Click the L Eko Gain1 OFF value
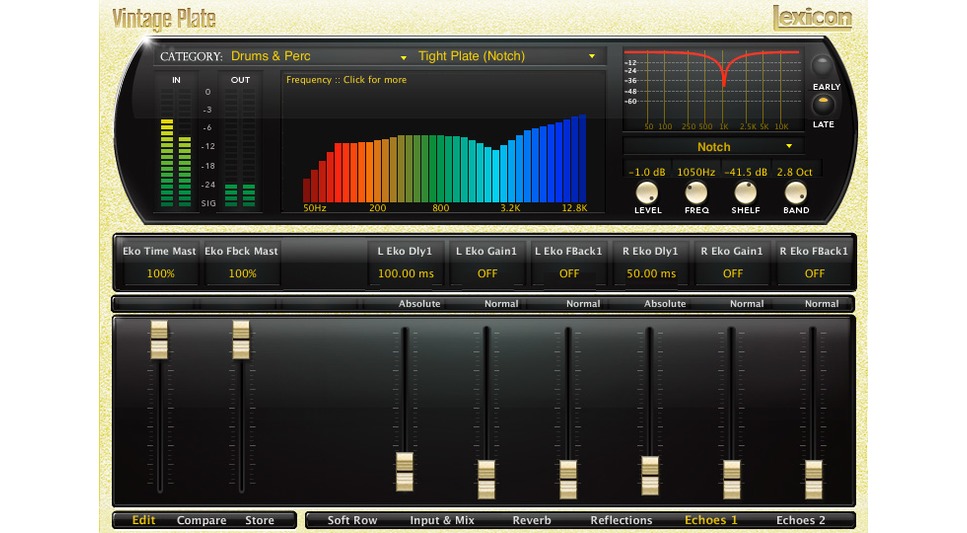 (487, 273)
